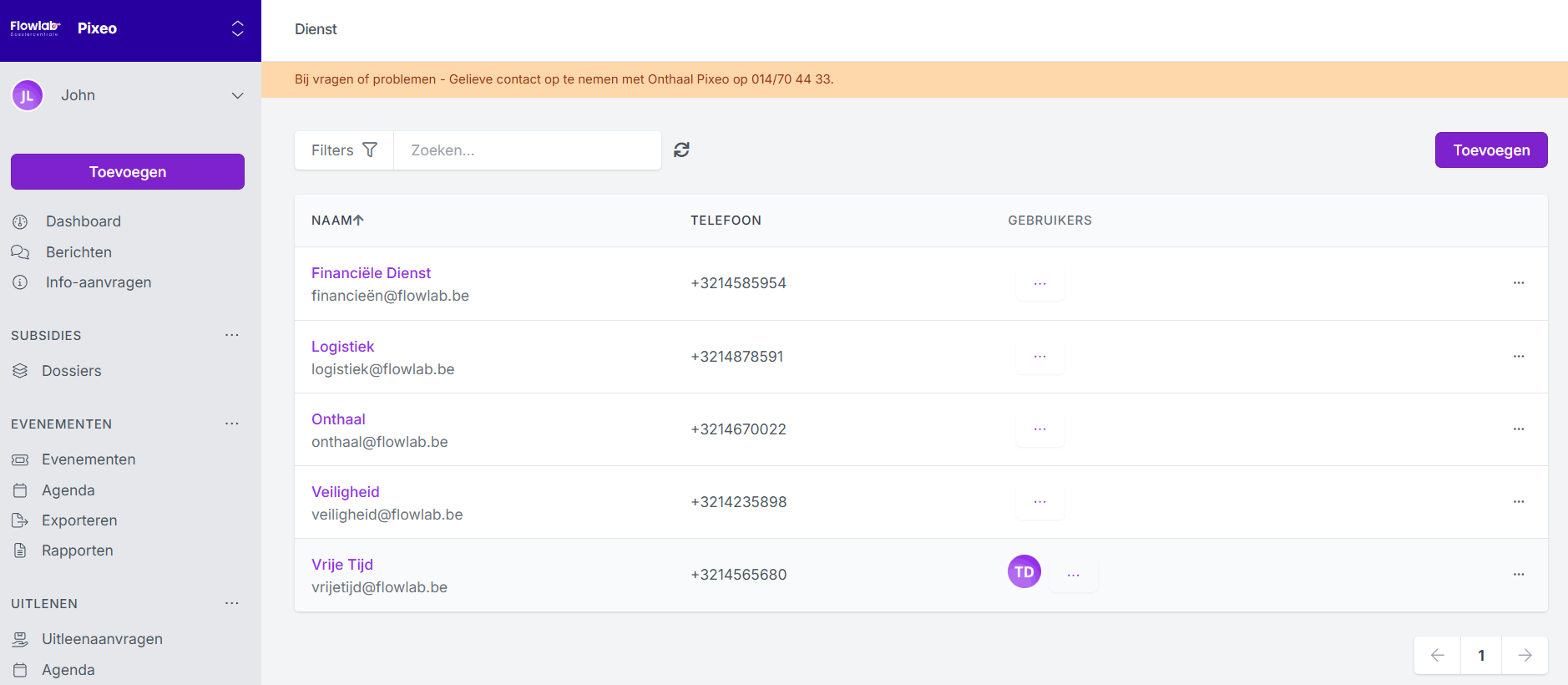
Task: Show users menu for Logistiek row
Action: tap(1039, 357)
